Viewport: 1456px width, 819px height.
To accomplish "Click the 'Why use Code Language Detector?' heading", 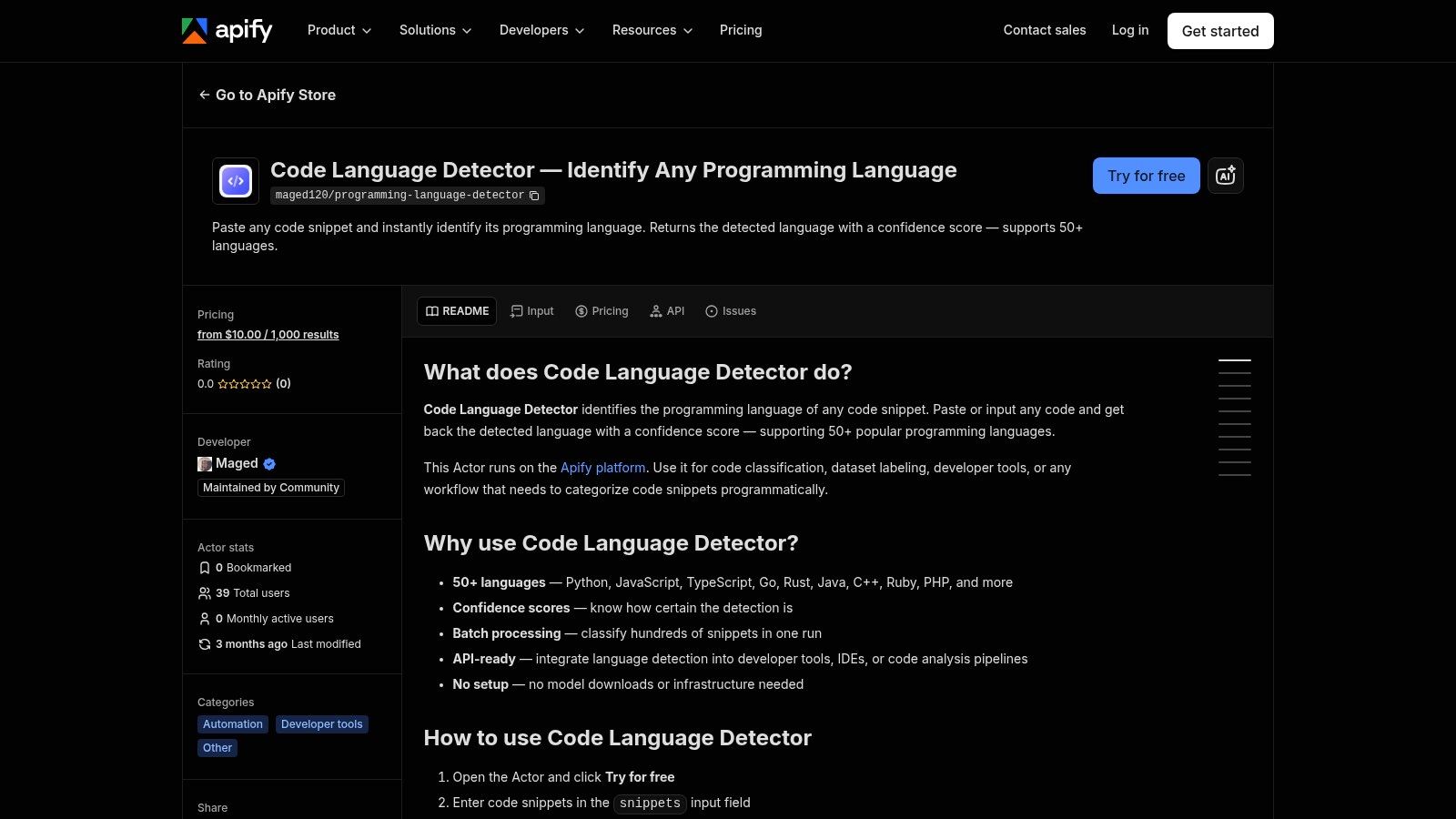I will pyautogui.click(x=611, y=543).
